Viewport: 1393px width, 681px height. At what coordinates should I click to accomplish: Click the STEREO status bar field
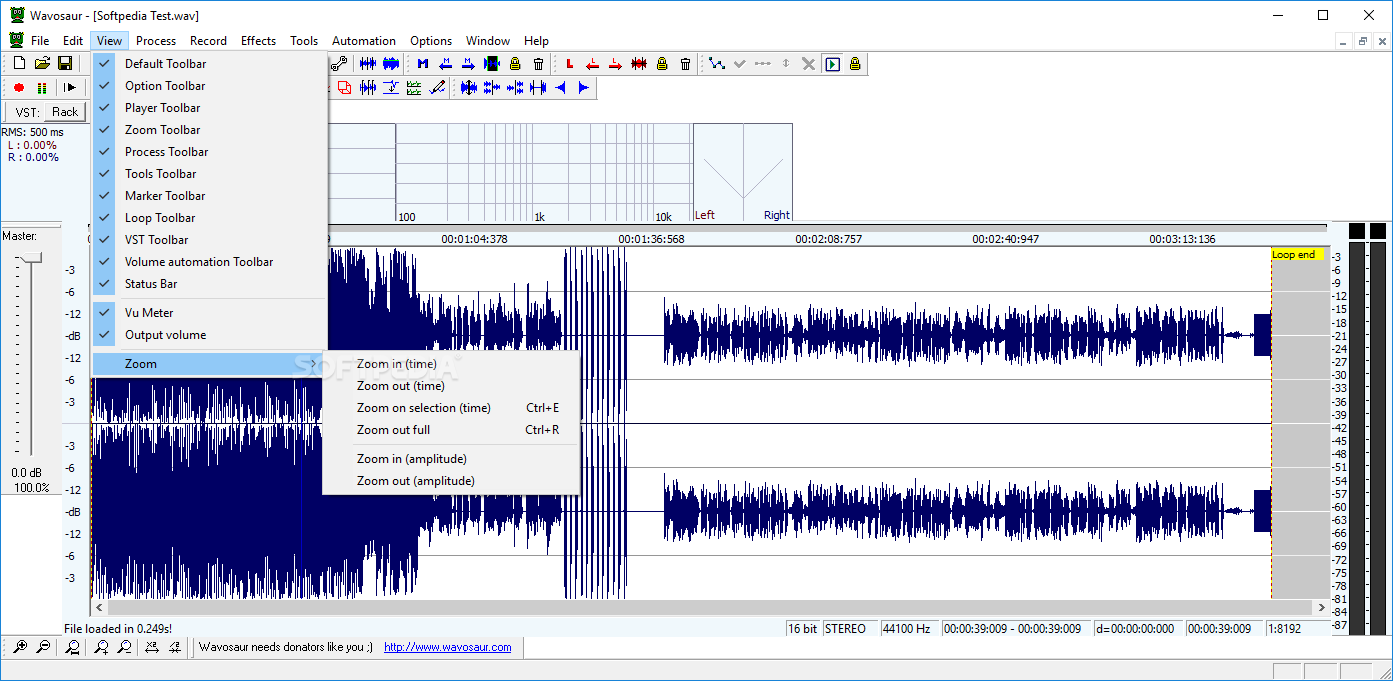[849, 629]
